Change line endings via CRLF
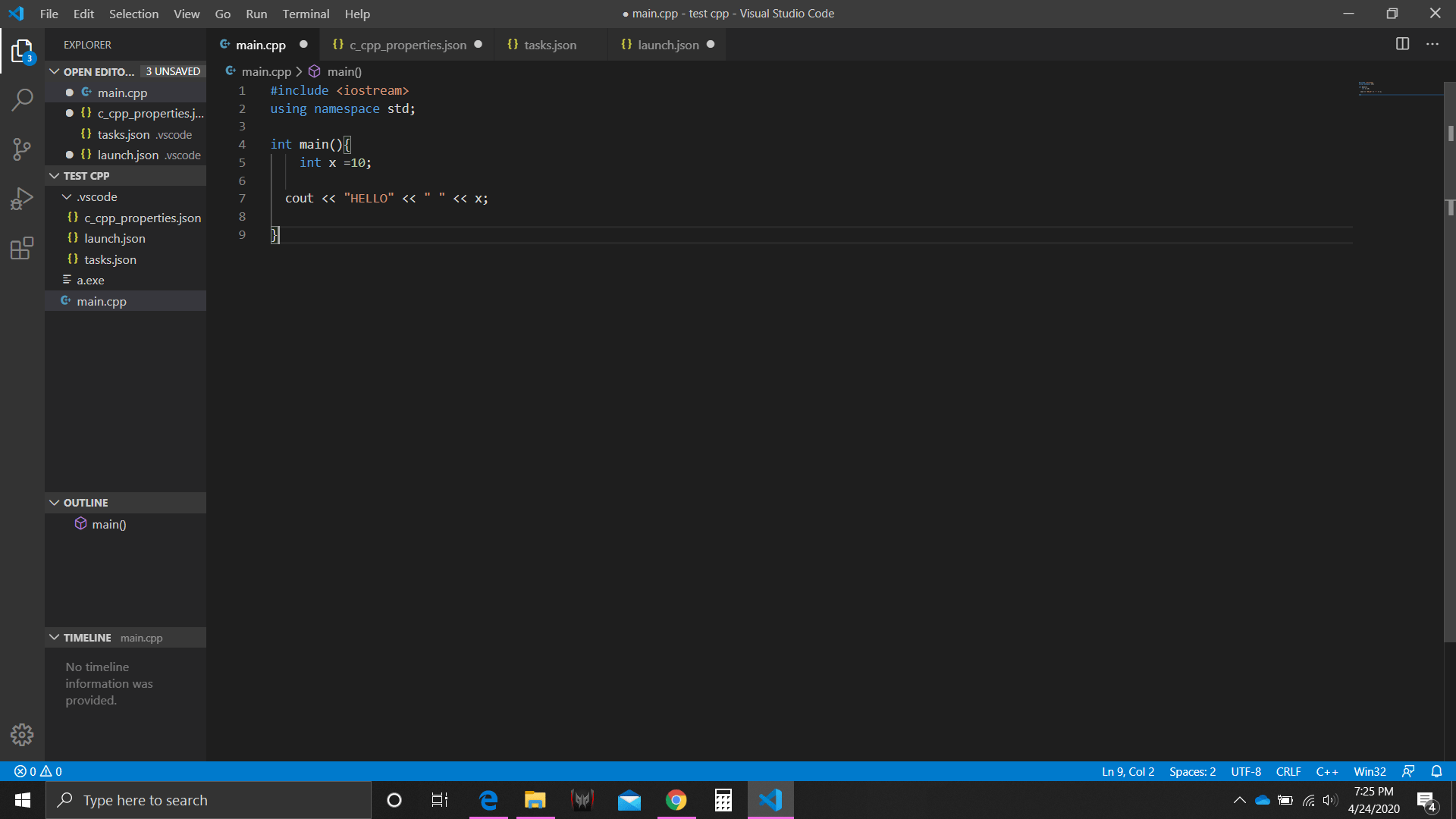This screenshot has width=1456, height=819. pyautogui.click(x=1288, y=771)
